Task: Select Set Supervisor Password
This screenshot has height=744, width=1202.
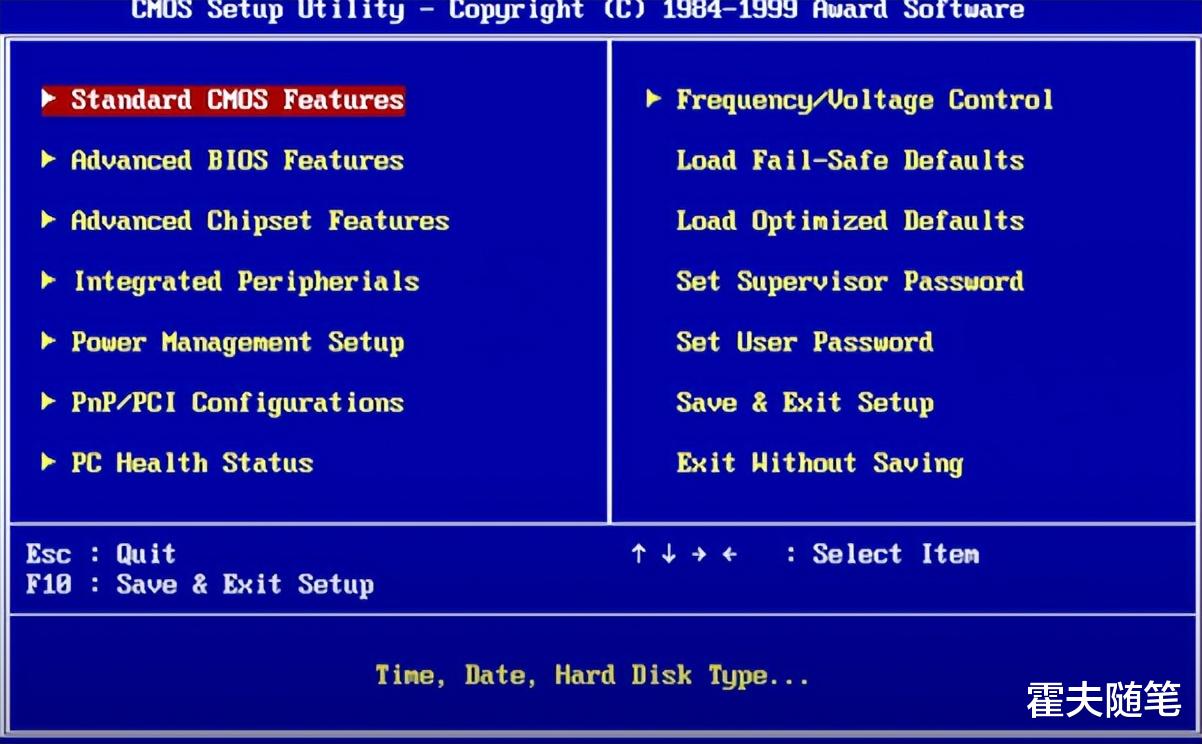Action: coord(850,282)
